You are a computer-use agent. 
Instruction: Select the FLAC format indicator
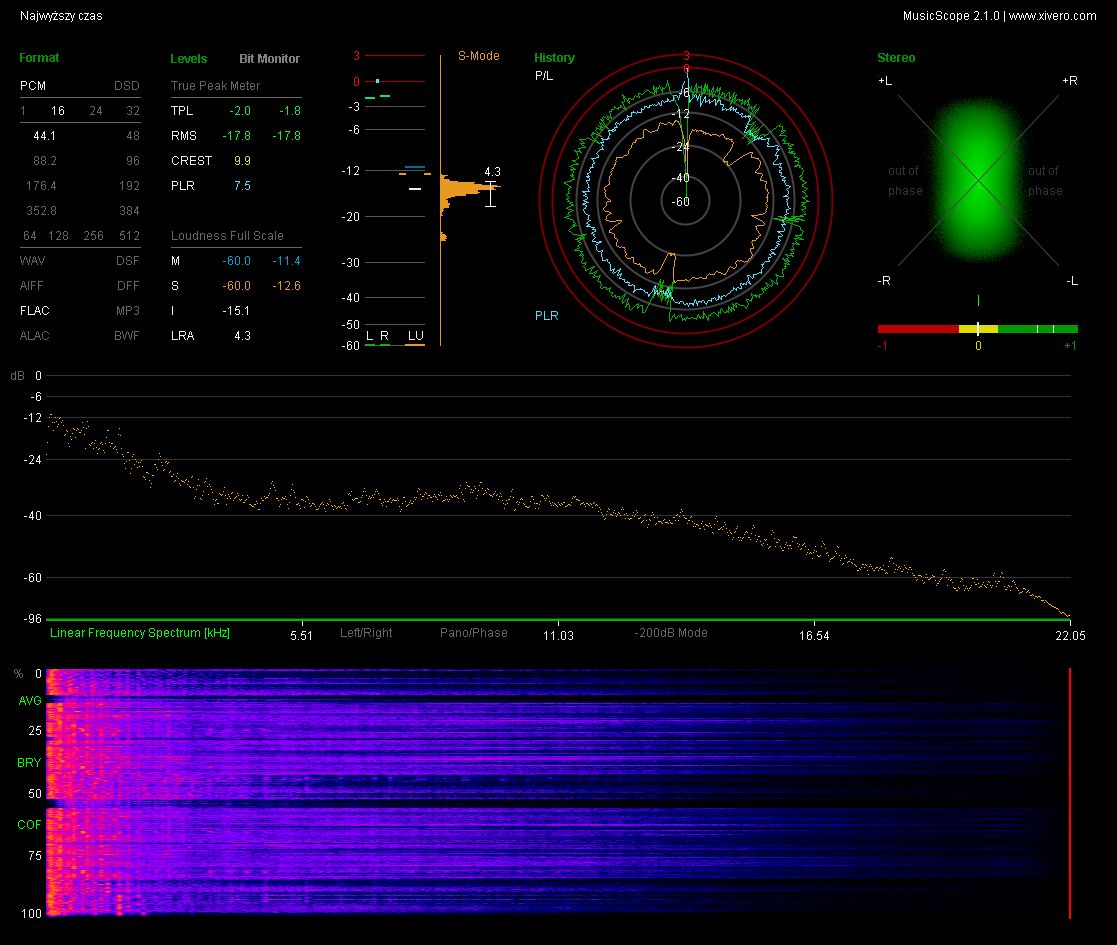(x=34, y=310)
